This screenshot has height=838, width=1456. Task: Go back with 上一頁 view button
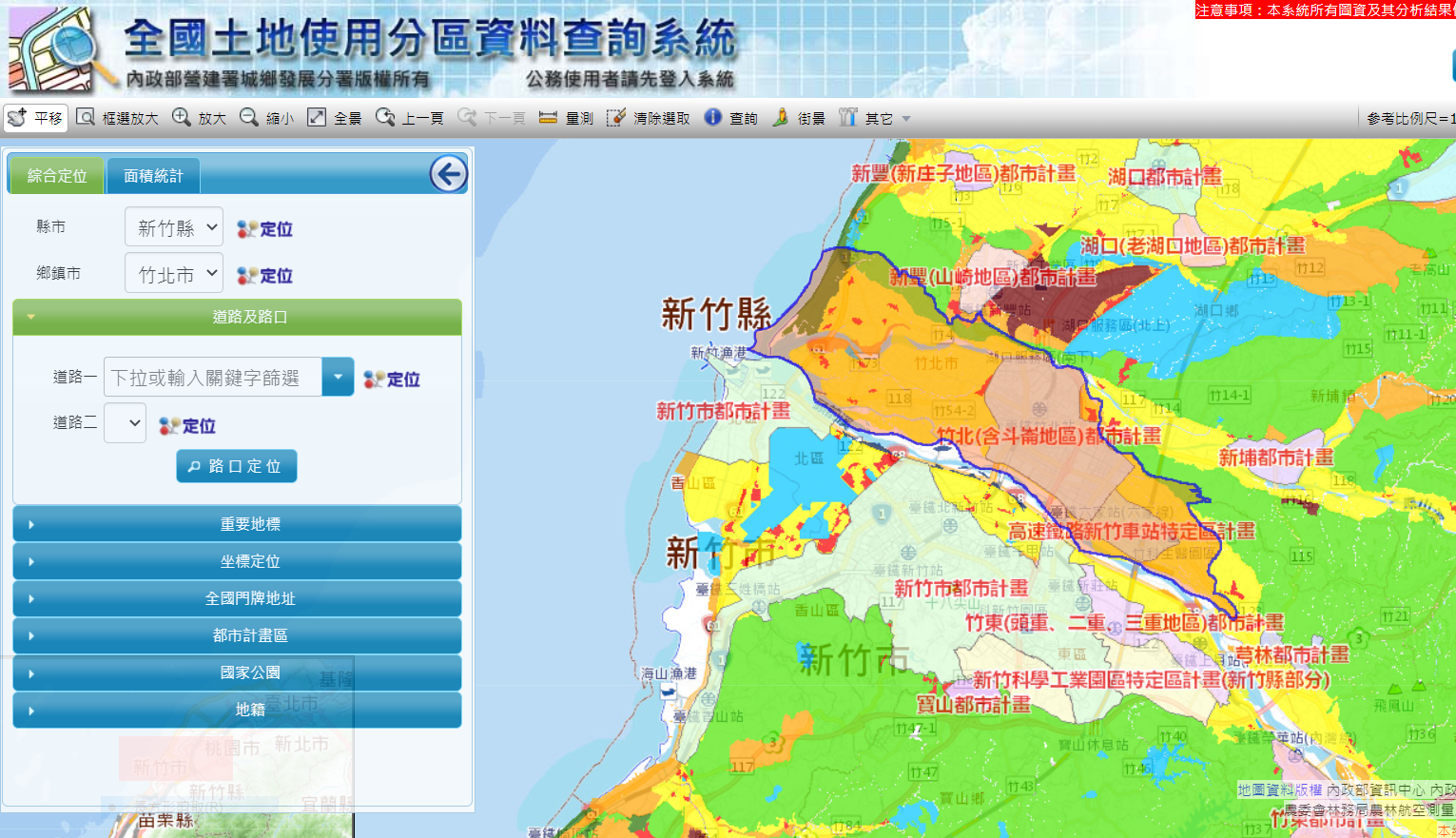pyautogui.click(x=410, y=118)
